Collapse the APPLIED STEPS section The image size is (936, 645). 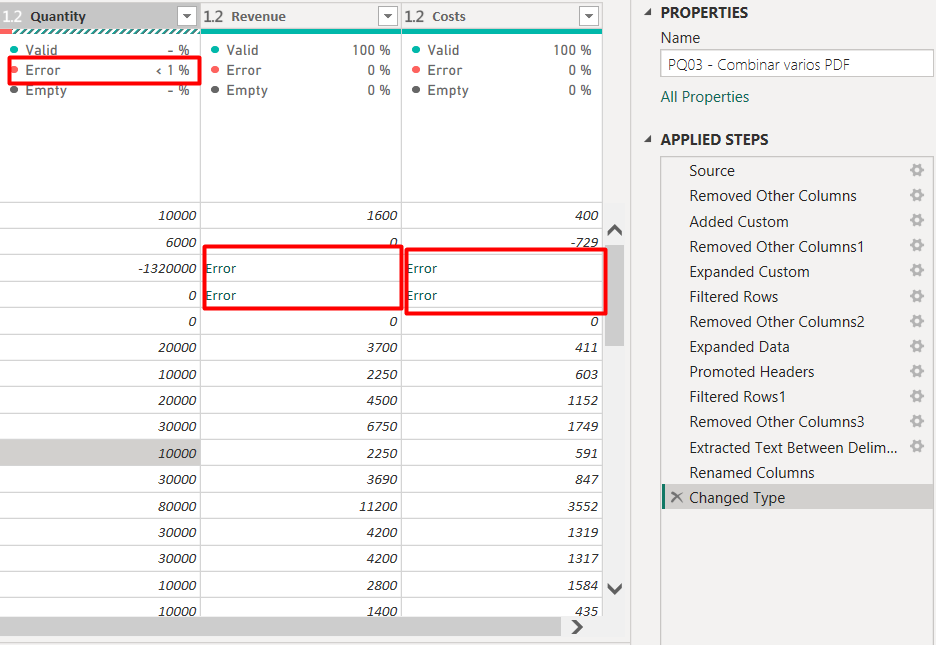646,139
